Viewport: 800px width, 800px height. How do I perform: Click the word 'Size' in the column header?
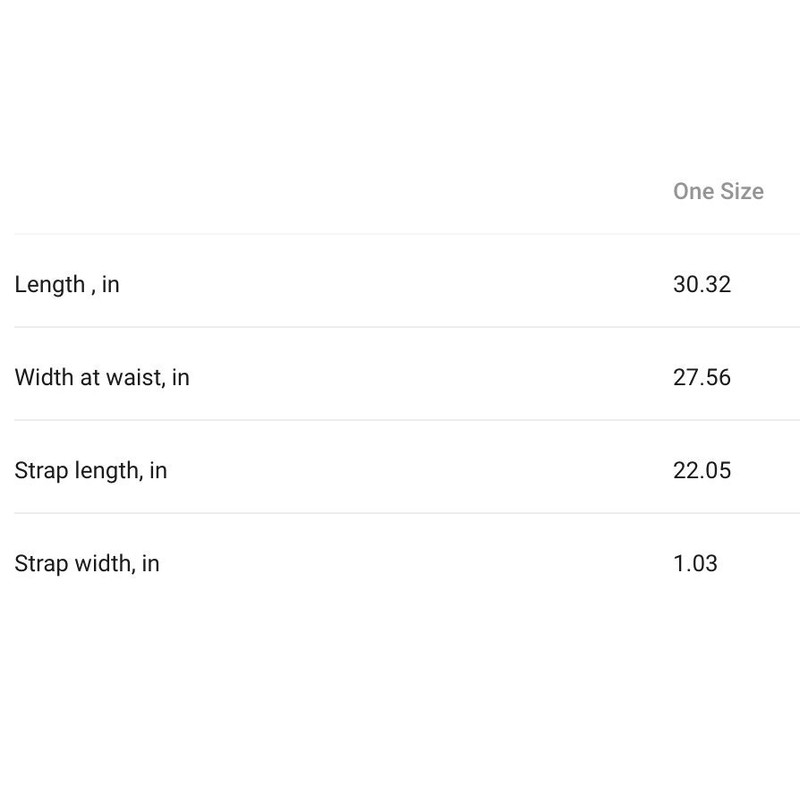(742, 191)
